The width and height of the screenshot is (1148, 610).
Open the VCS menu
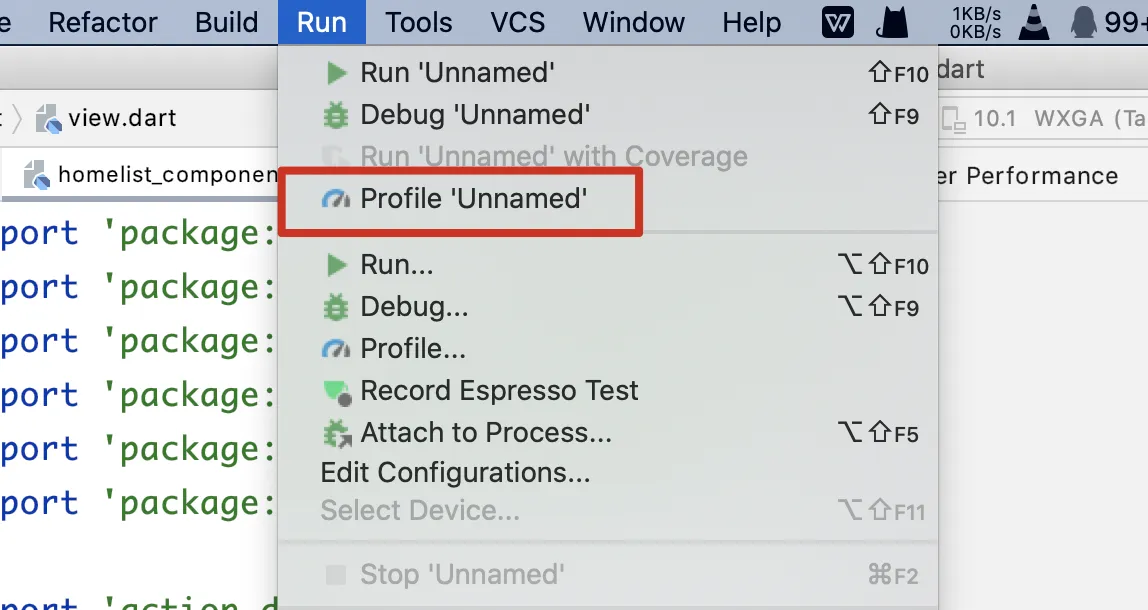[517, 22]
